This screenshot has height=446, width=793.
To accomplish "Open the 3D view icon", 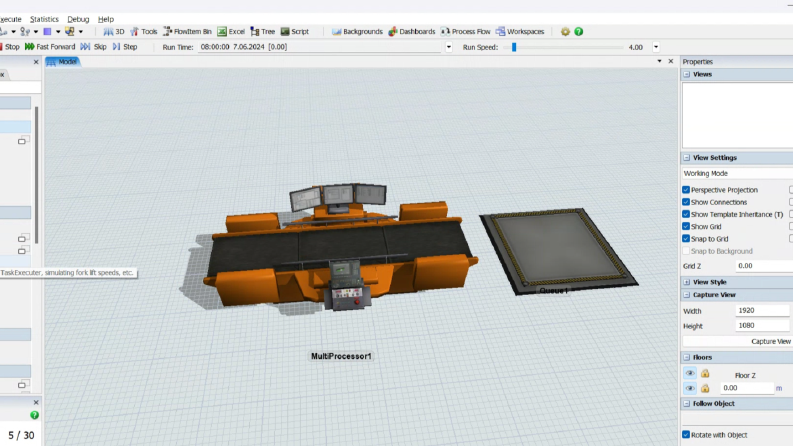I will (x=114, y=31).
